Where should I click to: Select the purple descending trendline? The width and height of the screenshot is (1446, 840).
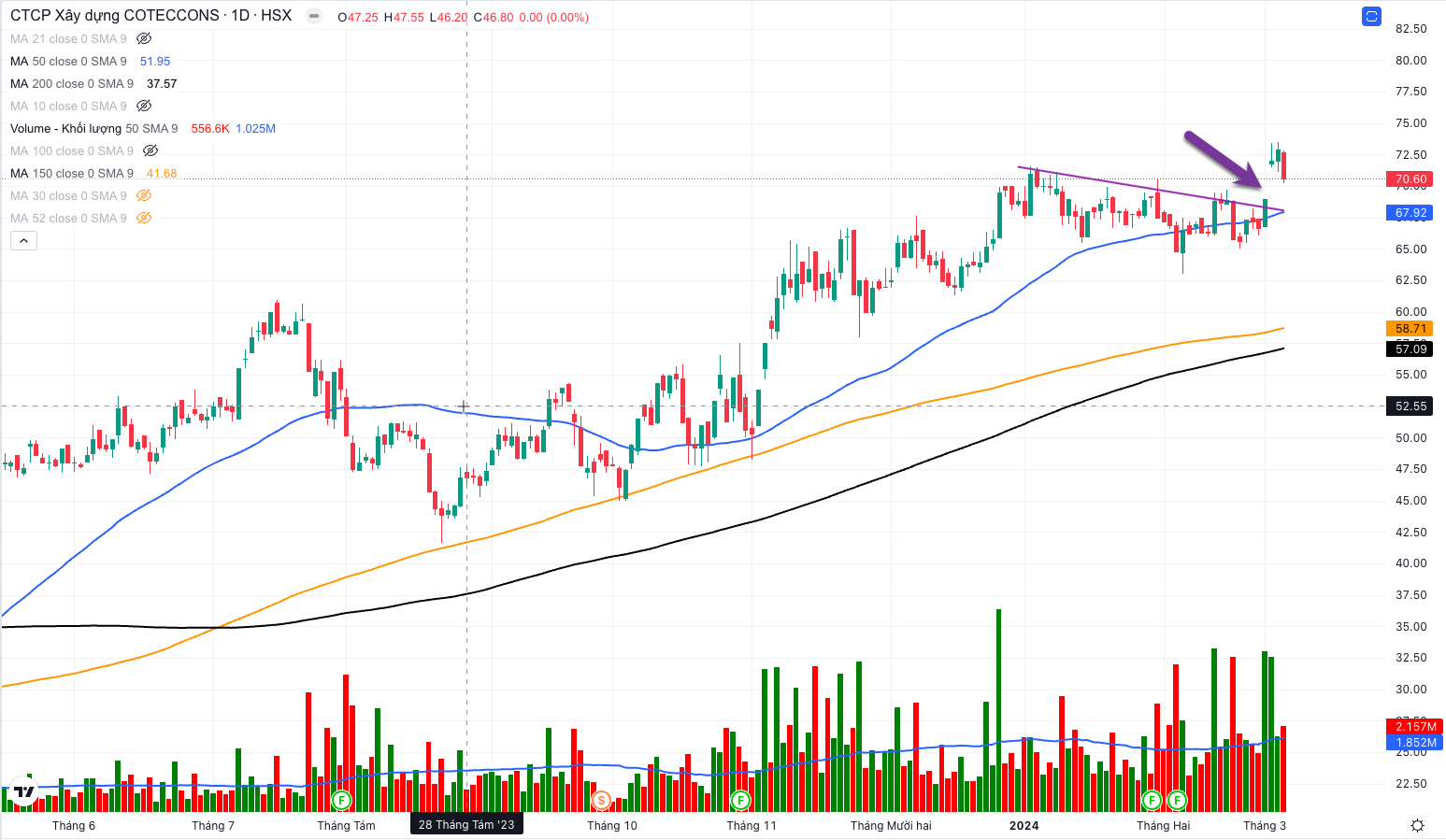click(1151, 190)
